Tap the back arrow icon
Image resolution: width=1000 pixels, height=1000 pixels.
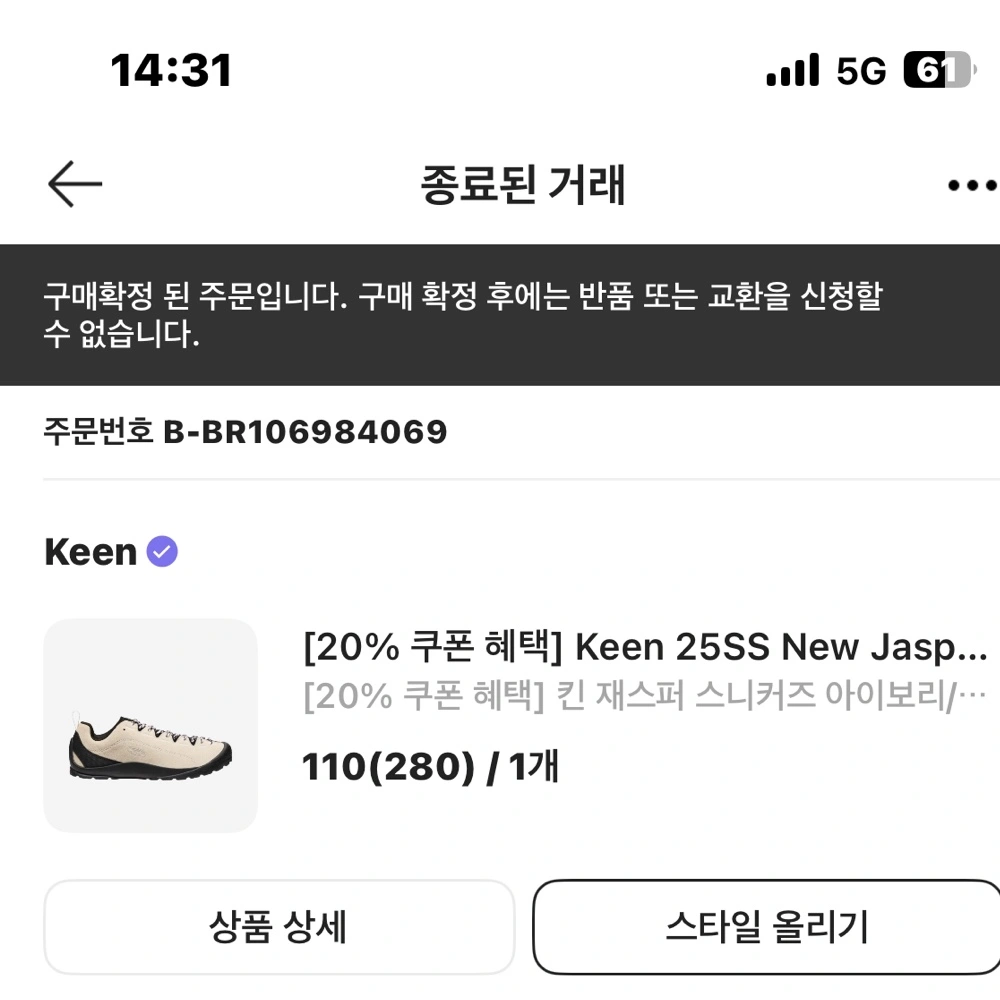point(75,185)
